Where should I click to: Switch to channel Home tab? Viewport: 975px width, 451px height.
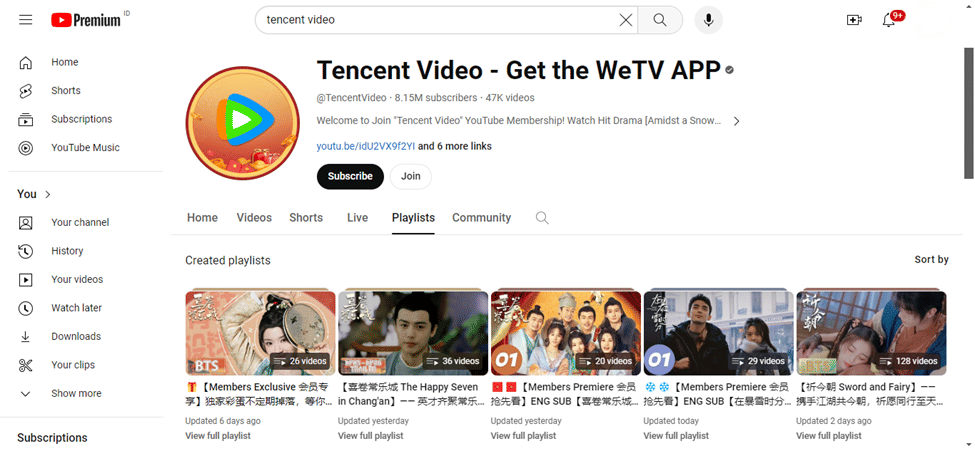[x=202, y=218]
